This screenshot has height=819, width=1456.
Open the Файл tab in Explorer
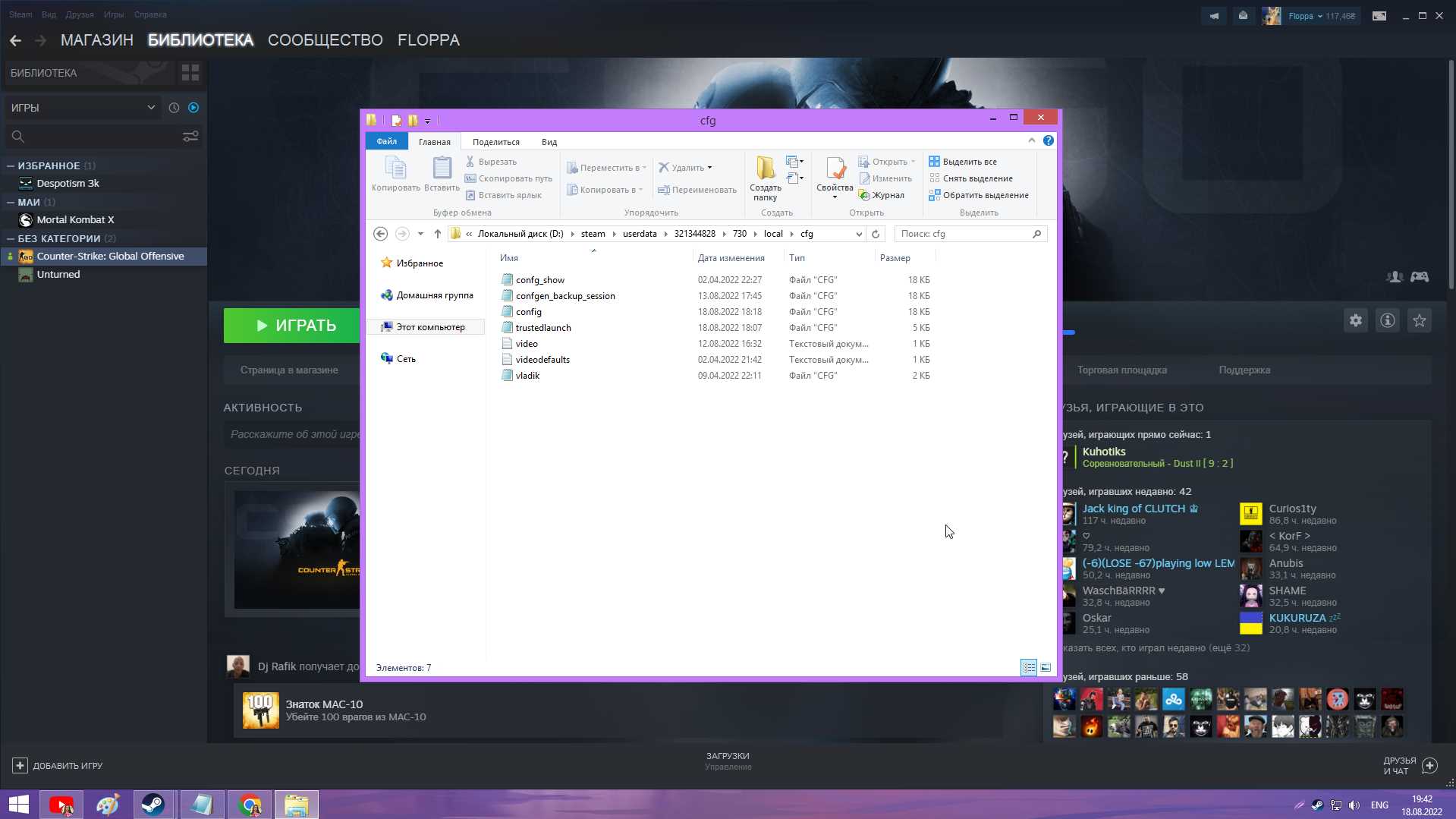(386, 141)
